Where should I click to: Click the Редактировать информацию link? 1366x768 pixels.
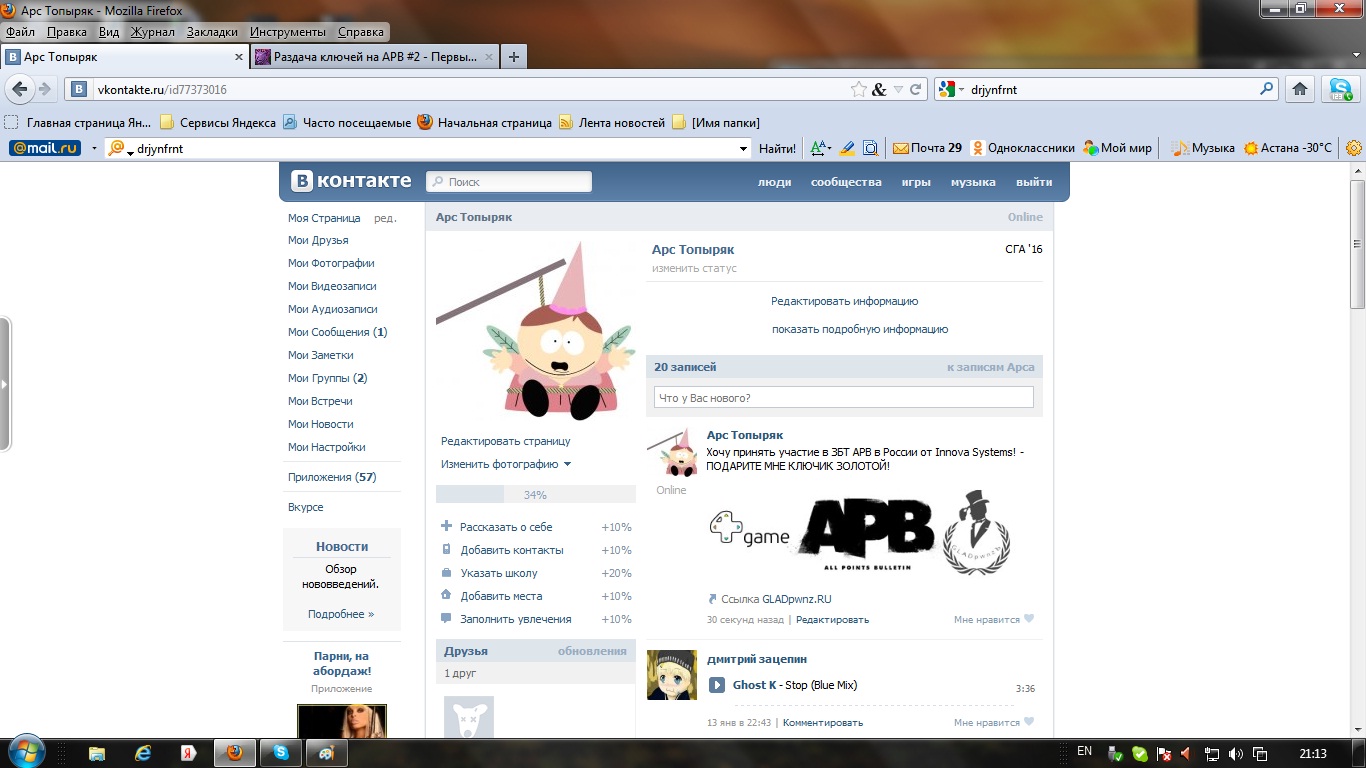(x=844, y=301)
